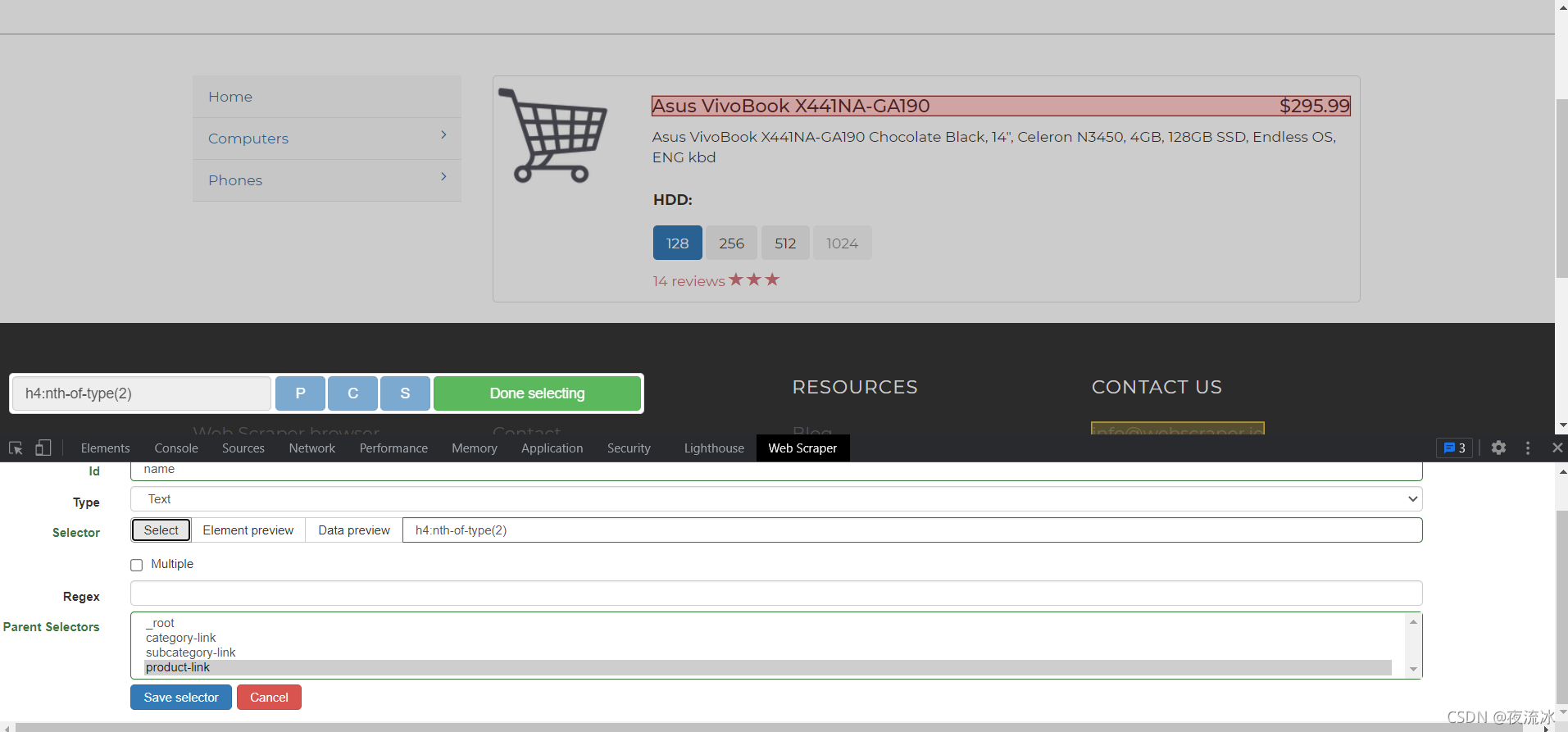Select _root in Parent Selectors
Screen dimensions: 1568x732
(768, 623)
